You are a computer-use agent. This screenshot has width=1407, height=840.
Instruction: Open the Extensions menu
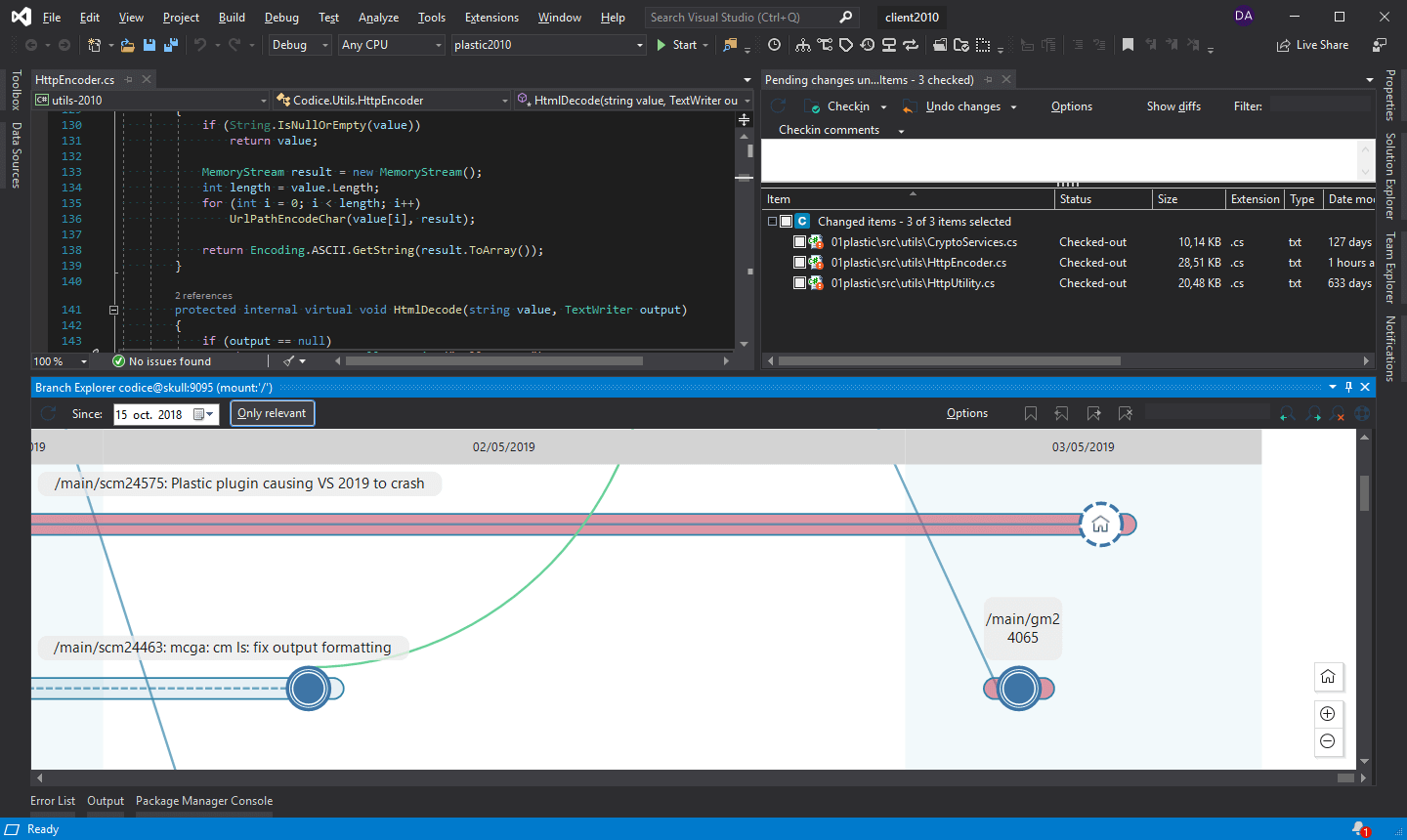[491, 17]
